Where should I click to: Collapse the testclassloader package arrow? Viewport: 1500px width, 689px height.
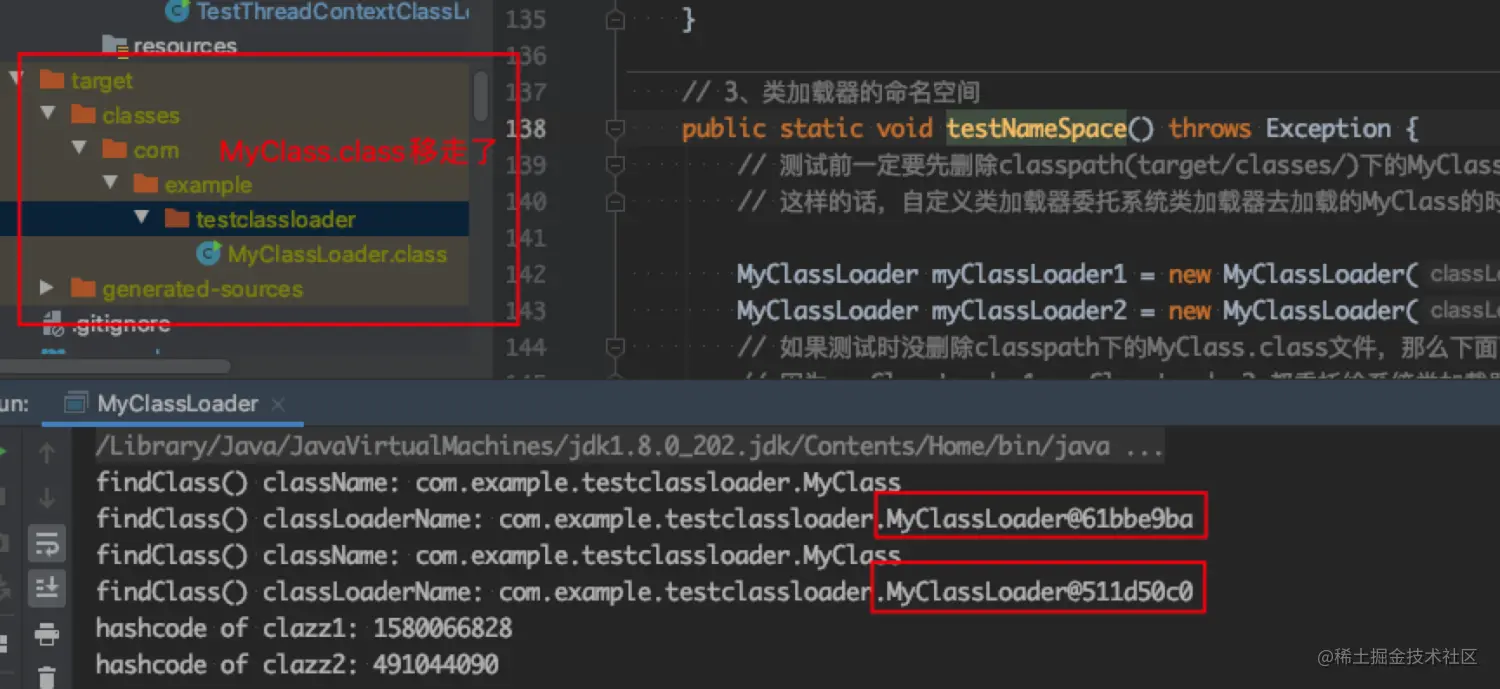141,217
